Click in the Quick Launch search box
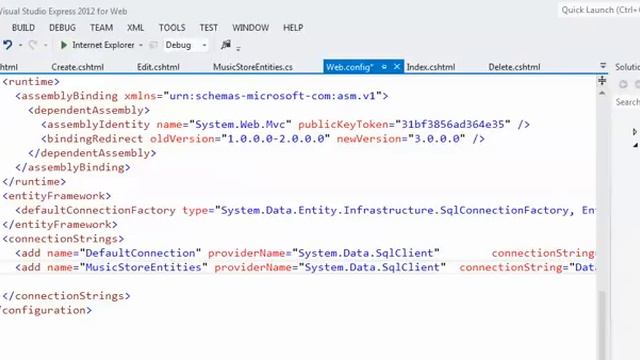This screenshot has height=360, width=640. click(600, 10)
